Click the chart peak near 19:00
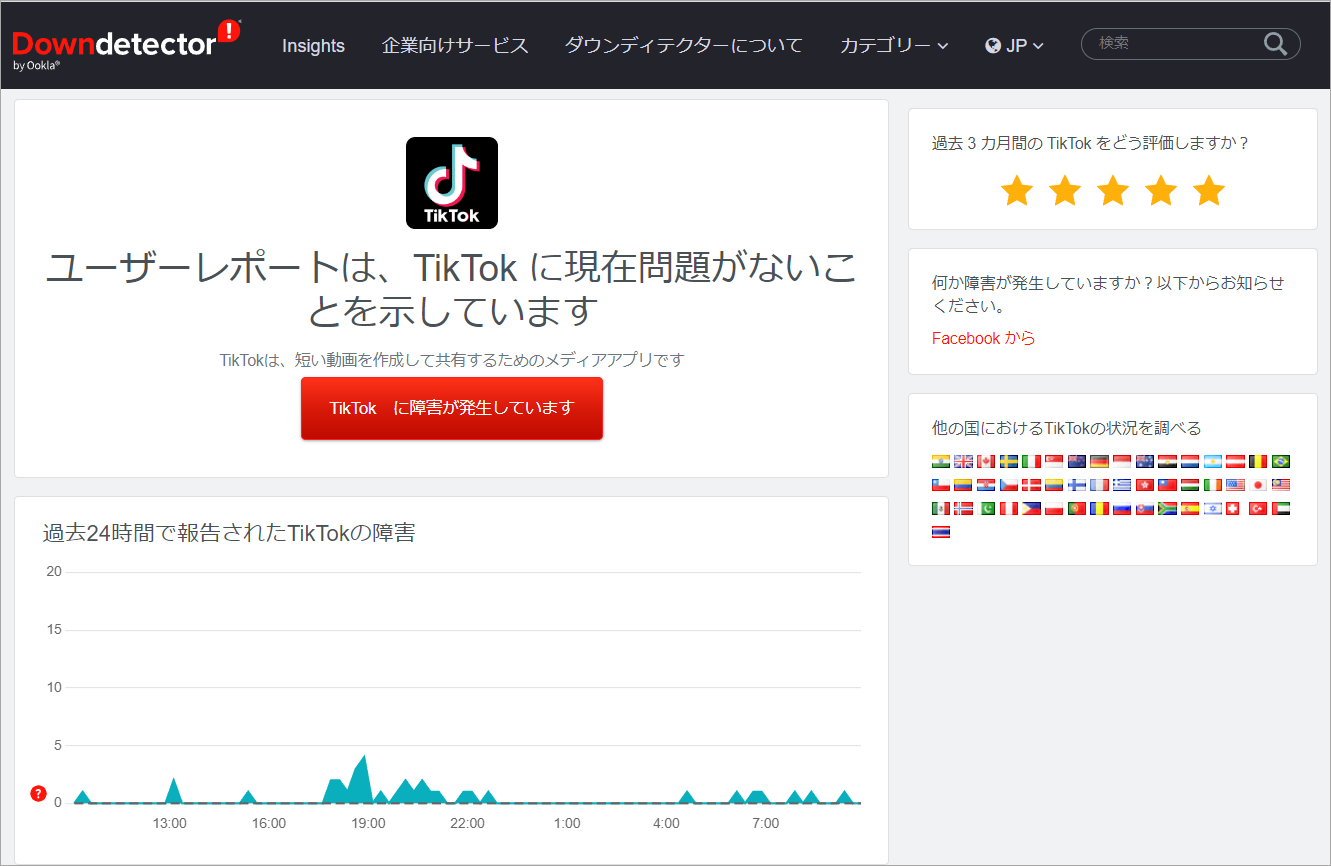 (365, 757)
